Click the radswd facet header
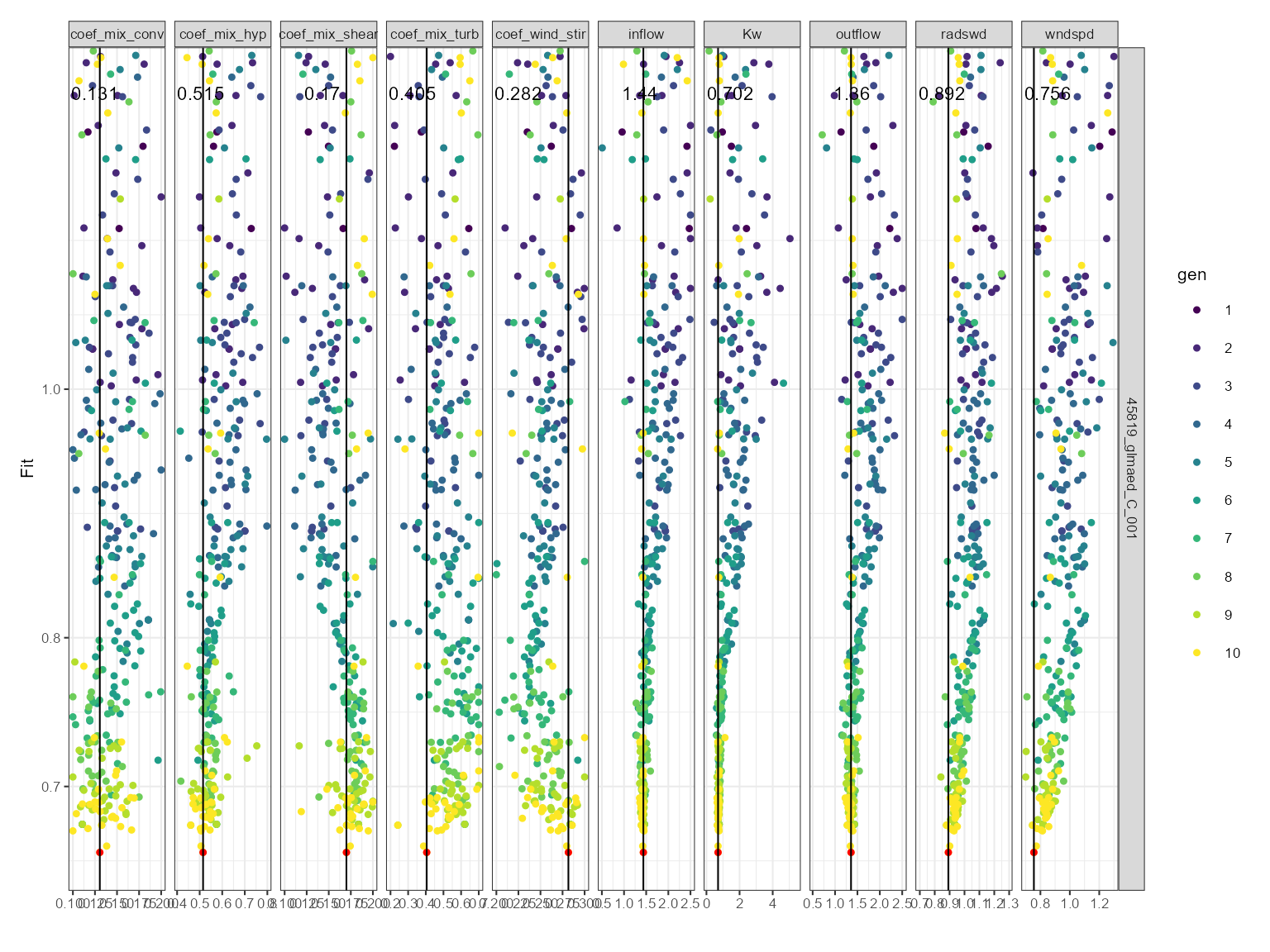Screen dimensions: 1270x952 click(963, 34)
